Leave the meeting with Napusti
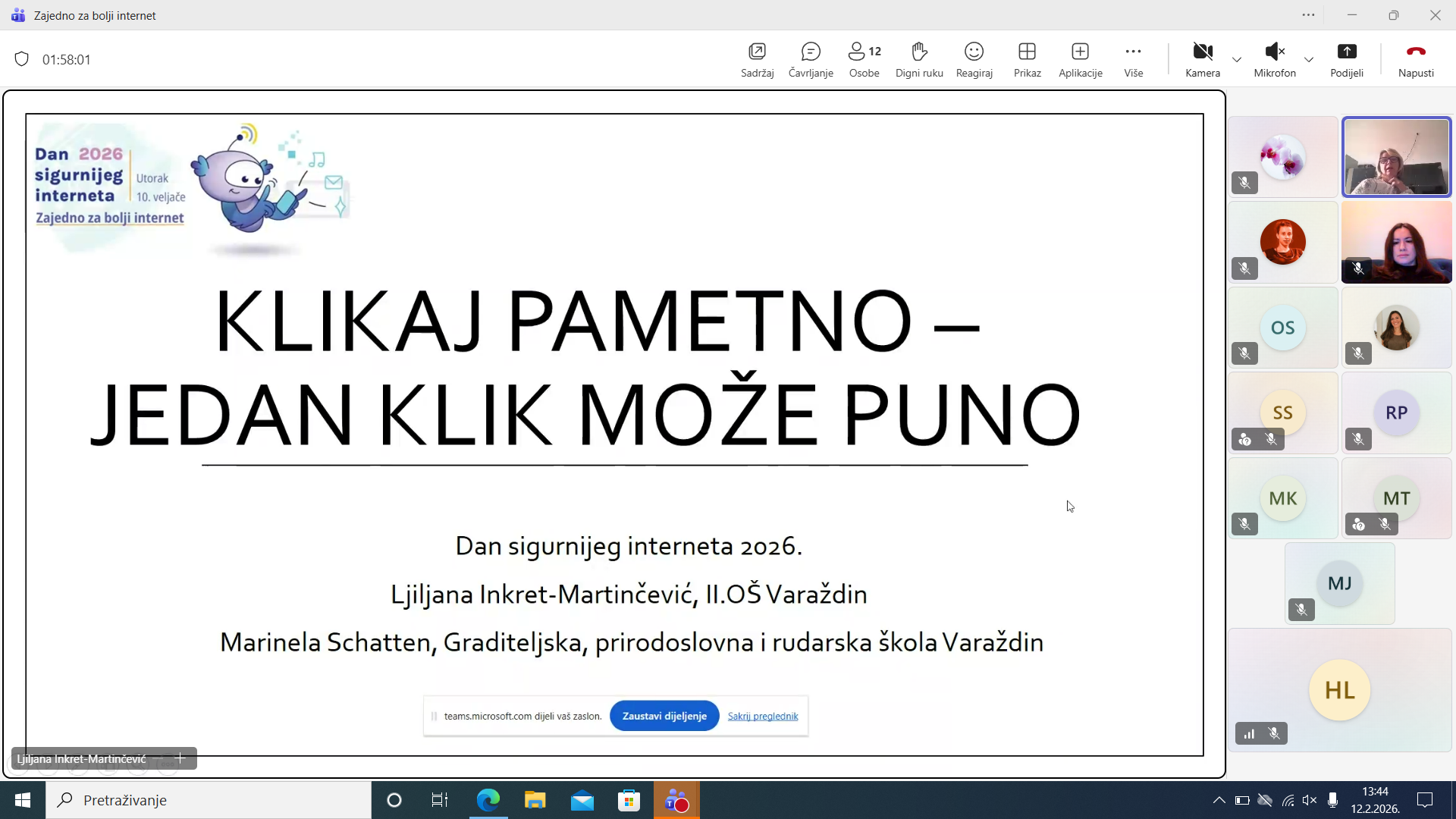 click(1415, 52)
